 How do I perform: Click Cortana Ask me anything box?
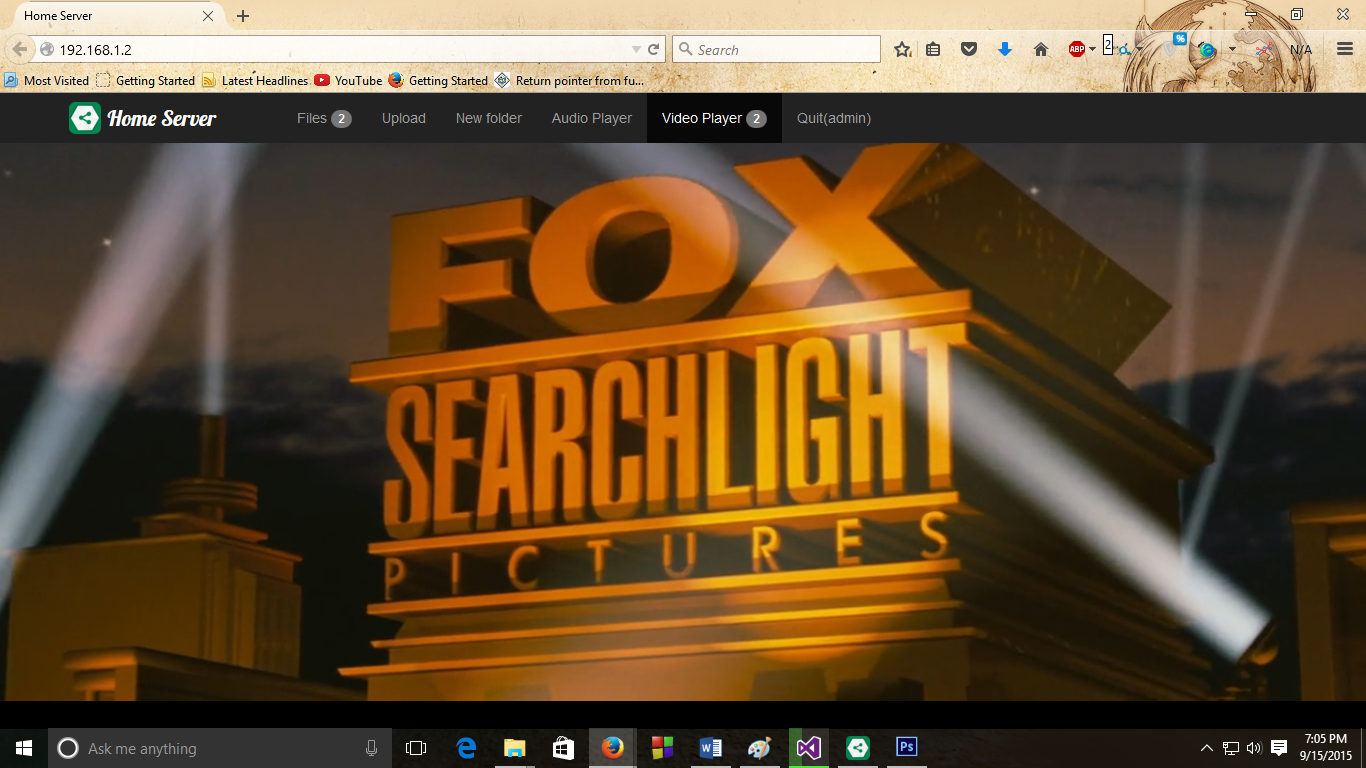click(x=219, y=748)
